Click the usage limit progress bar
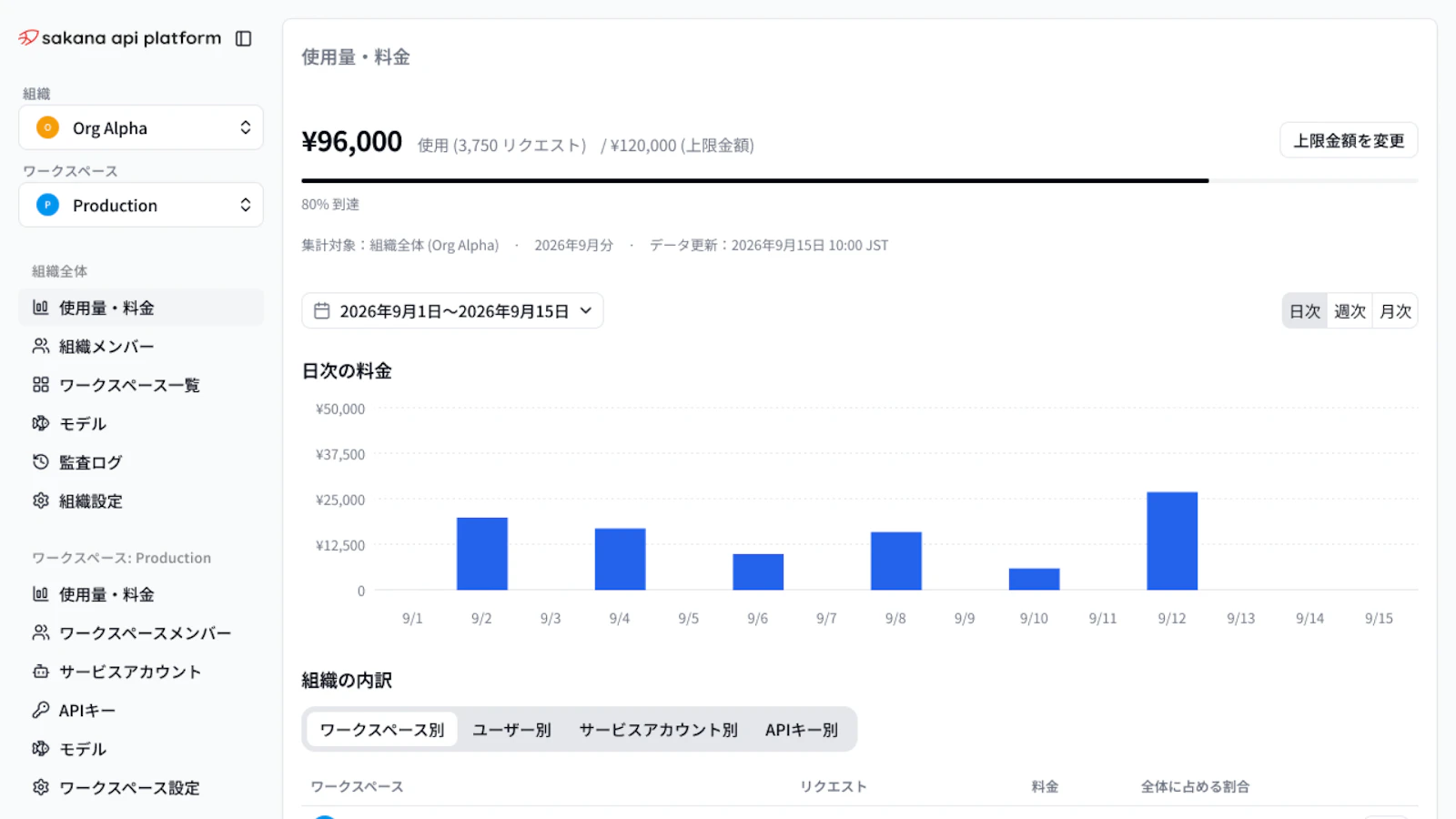This screenshot has width=1456, height=819. (x=859, y=181)
